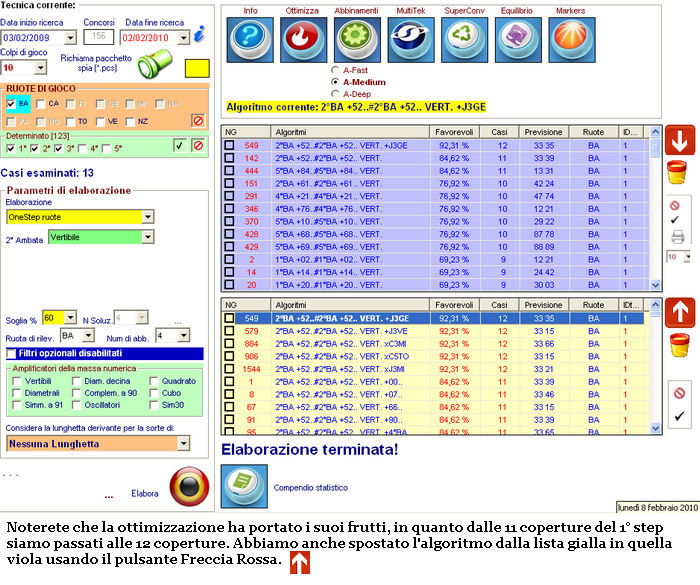Viewport: 700px width, 585px height.
Task: Open the MultiTek icon
Action: point(411,40)
